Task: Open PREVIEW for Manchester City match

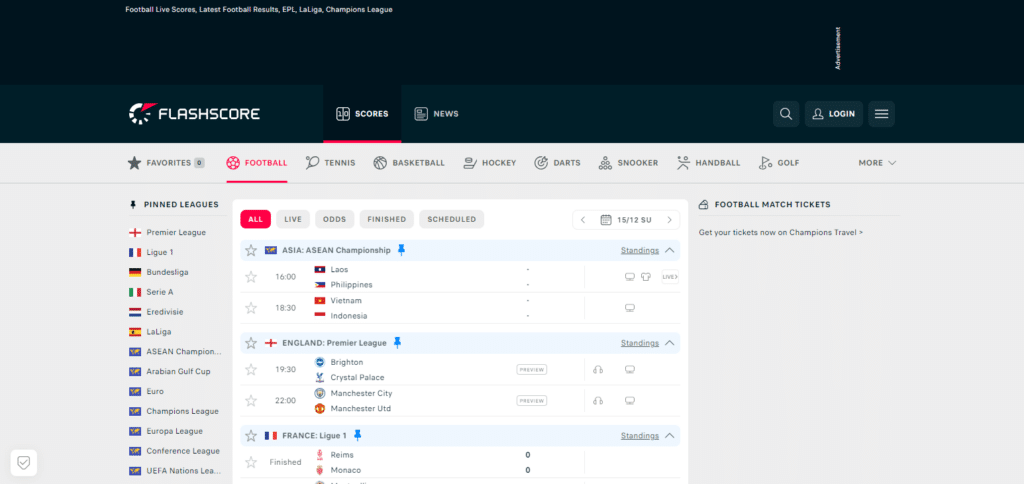Action: pos(532,400)
